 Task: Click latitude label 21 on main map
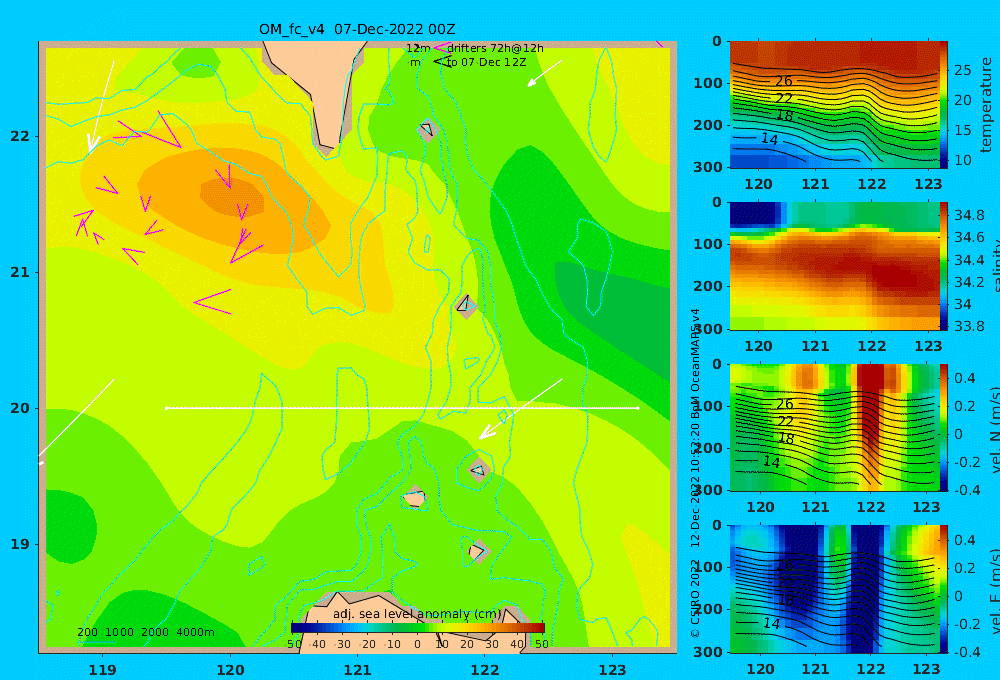click(19, 272)
